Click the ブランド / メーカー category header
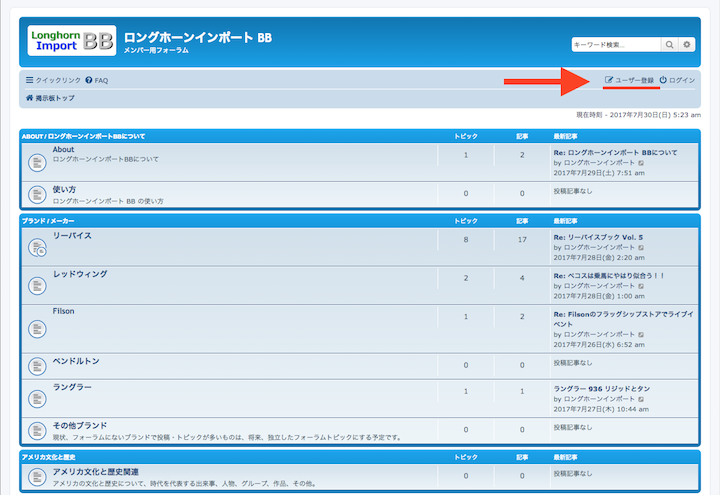 [x=48, y=221]
